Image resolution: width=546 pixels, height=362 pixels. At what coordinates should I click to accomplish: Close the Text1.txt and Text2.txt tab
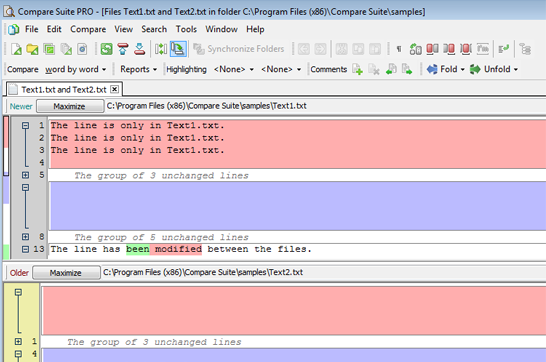coord(114,89)
